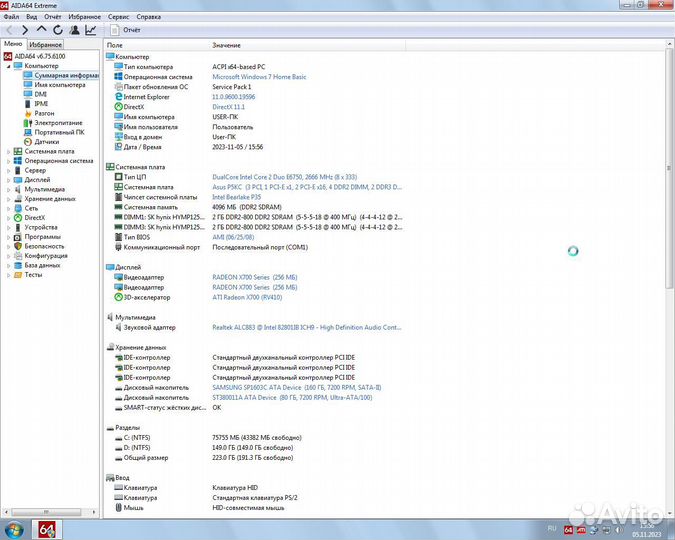
Task: Open the Отчёт menu in the menu bar
Action: (x=53, y=17)
